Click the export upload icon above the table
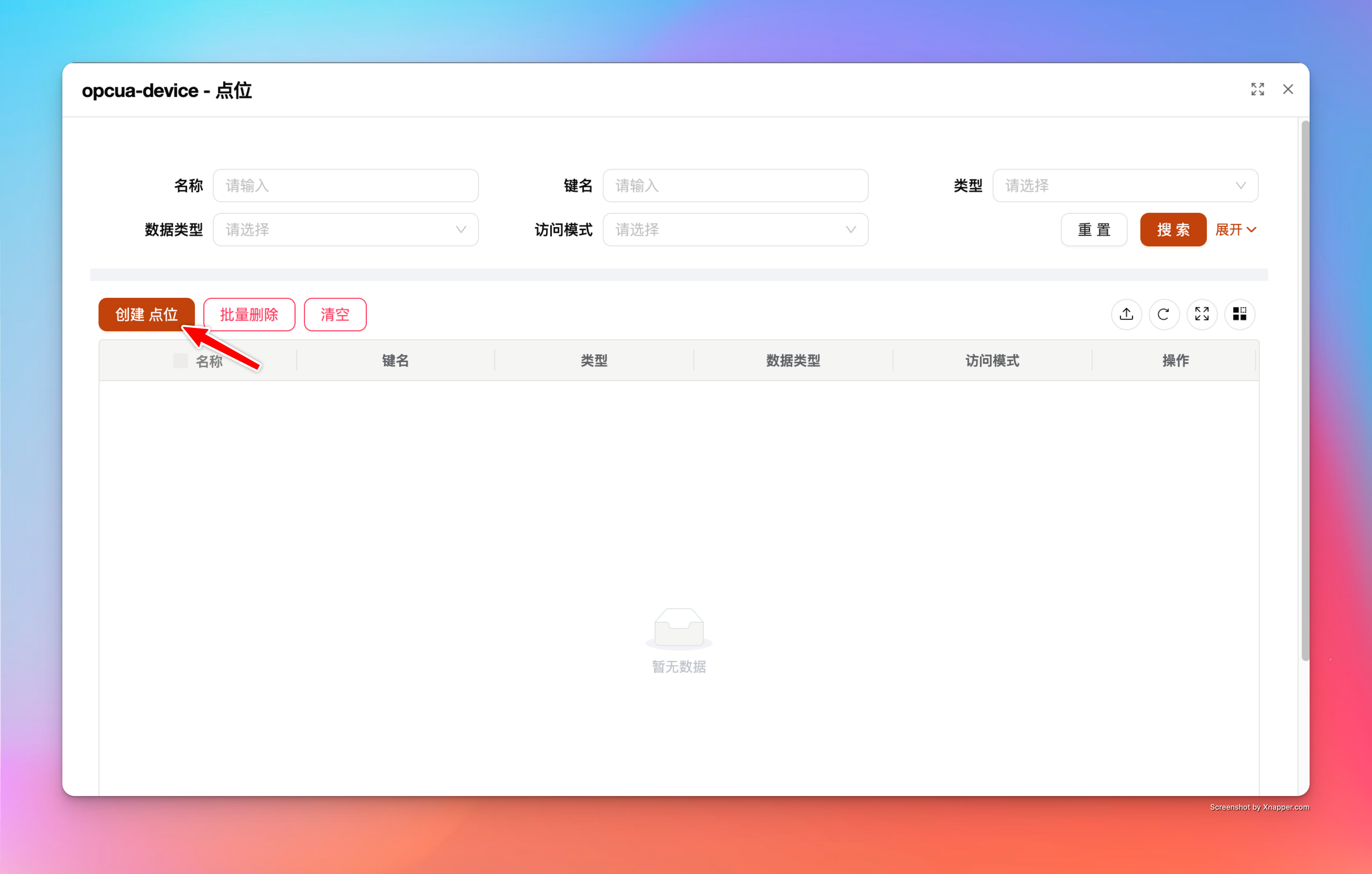1372x874 pixels. pyautogui.click(x=1126, y=314)
